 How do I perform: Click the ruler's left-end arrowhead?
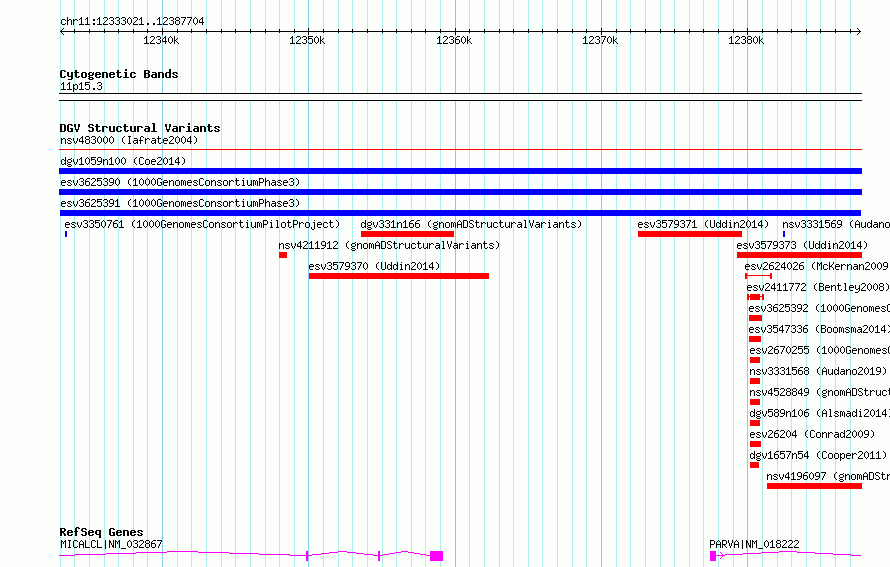(63, 32)
